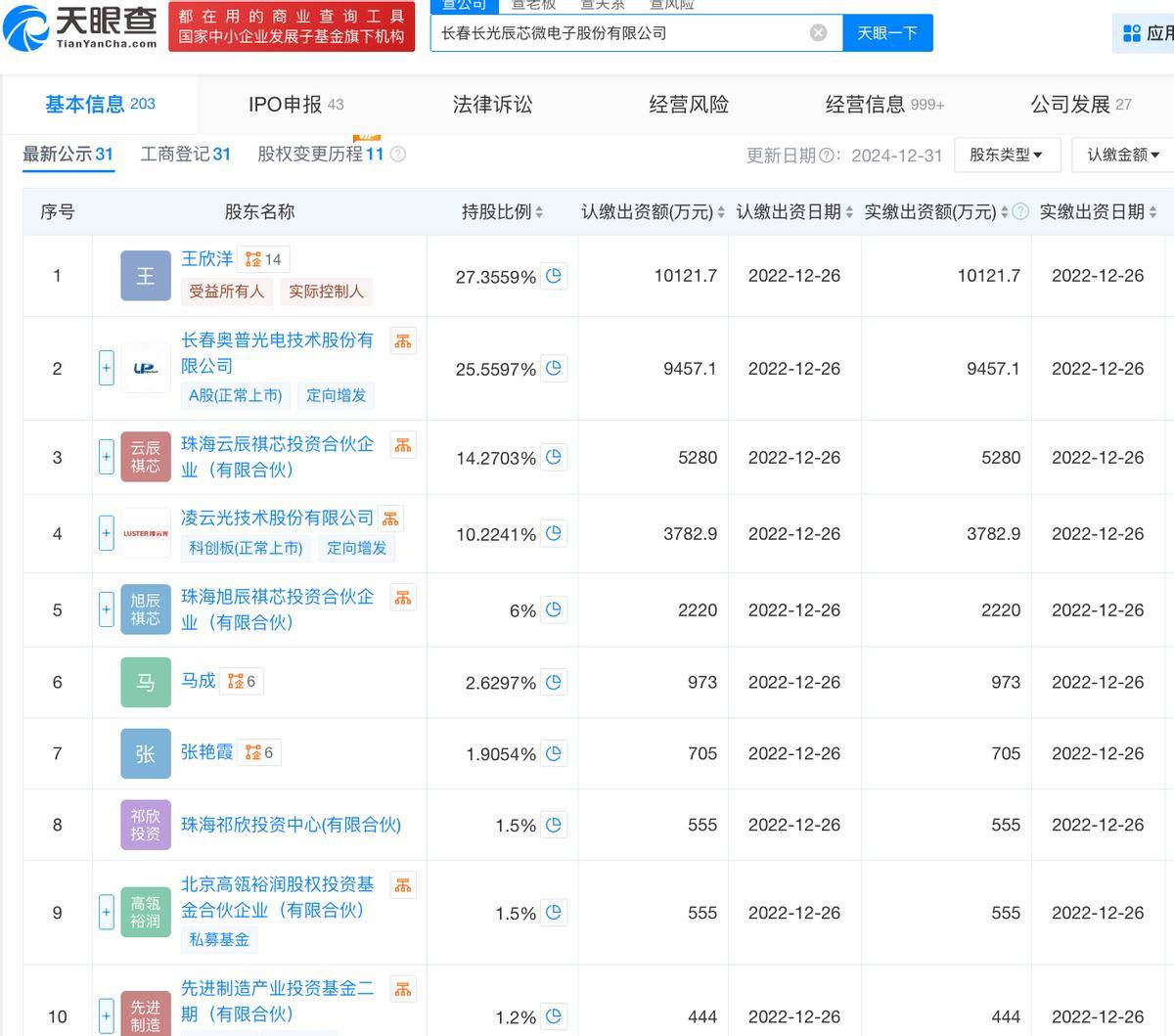
Task: Expand row 2 长春奥普光电 shareholder details
Action: (107, 369)
